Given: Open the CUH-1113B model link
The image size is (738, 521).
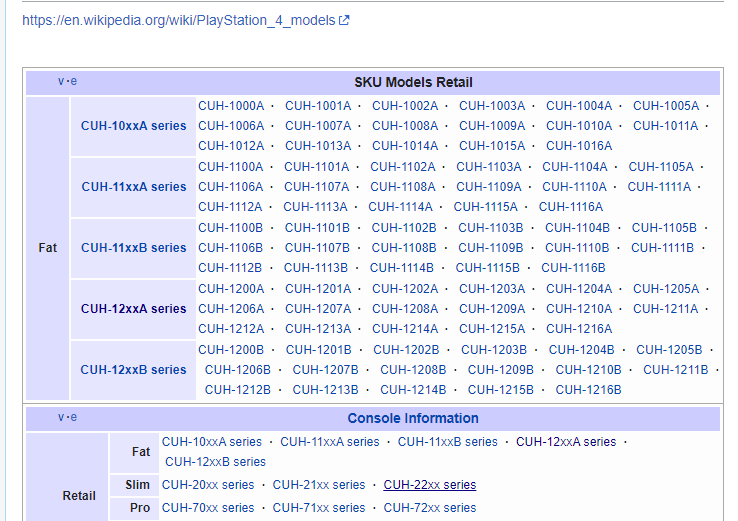Looking at the screenshot, I should [x=316, y=268].
